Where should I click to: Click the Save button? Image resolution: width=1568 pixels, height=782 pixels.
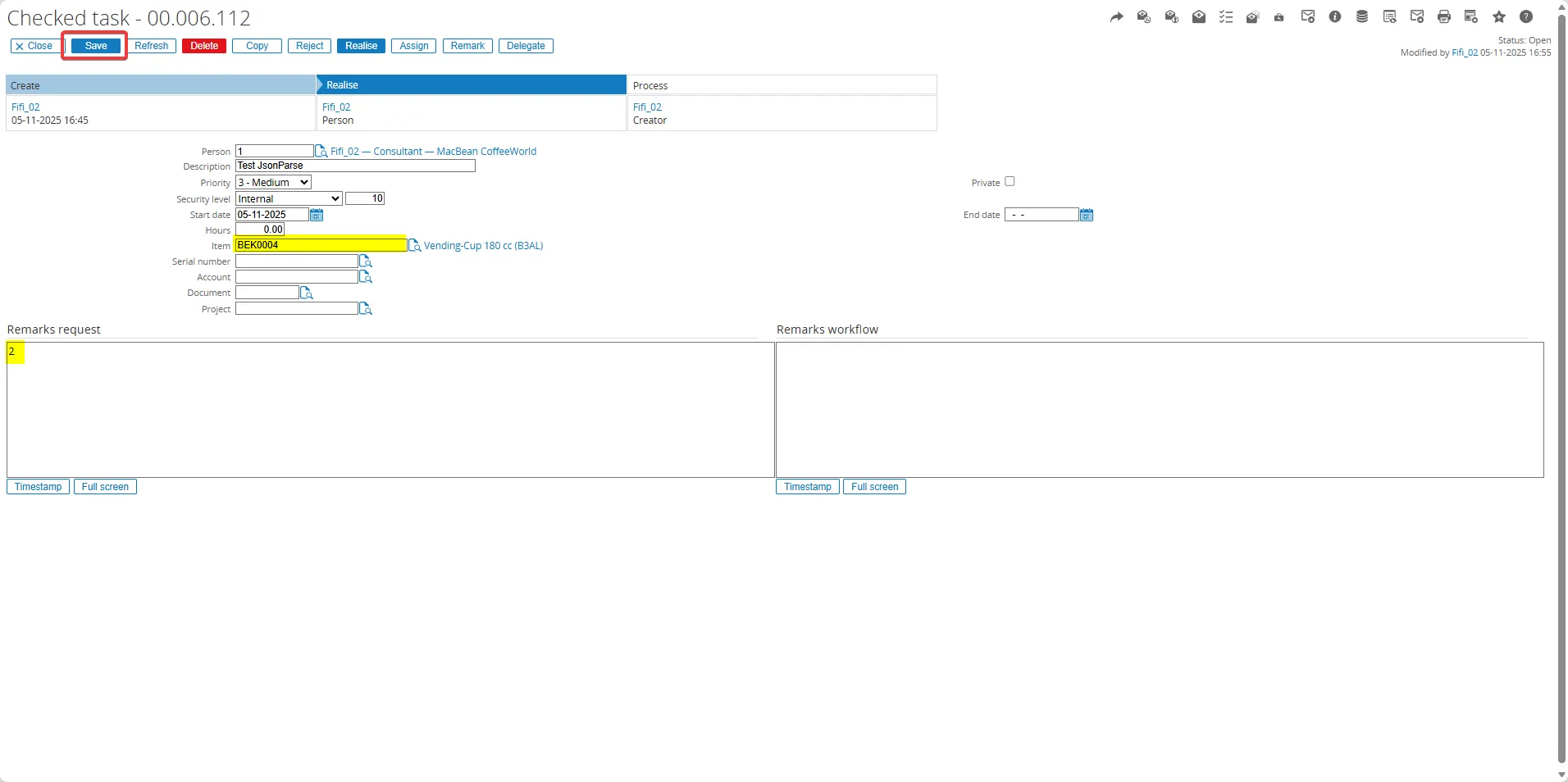(96, 46)
